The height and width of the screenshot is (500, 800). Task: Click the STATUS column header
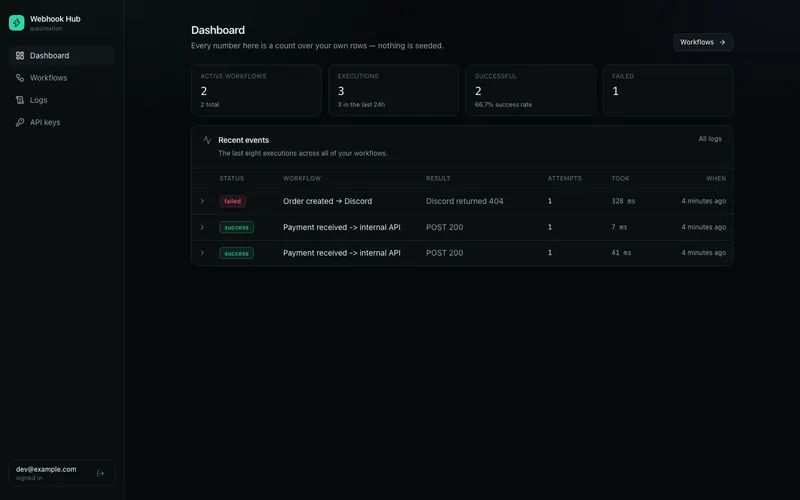click(x=232, y=179)
